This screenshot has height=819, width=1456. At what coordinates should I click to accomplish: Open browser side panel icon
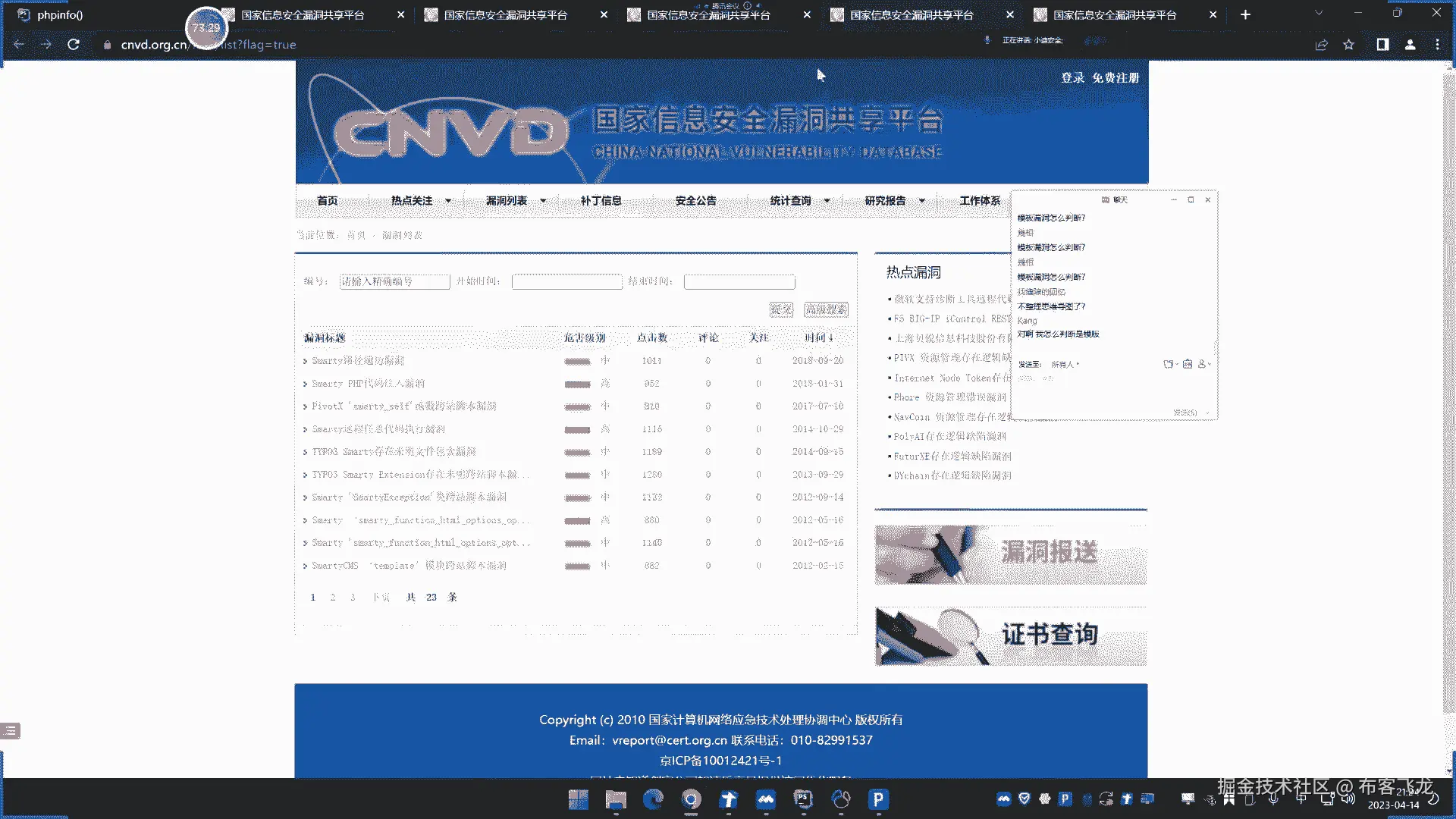point(1382,45)
